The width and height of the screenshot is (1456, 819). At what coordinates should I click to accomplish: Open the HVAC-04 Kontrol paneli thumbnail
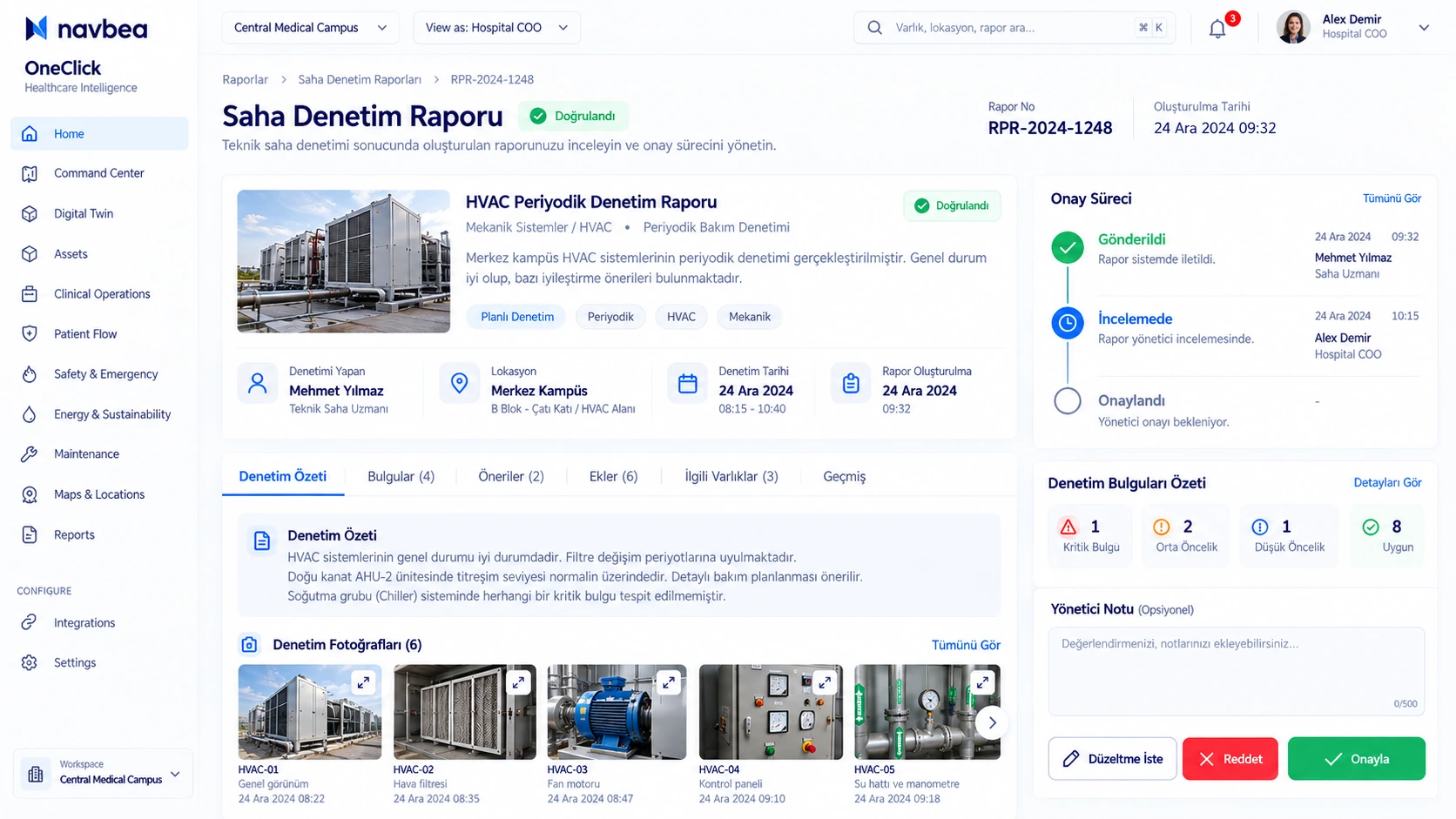[771, 712]
